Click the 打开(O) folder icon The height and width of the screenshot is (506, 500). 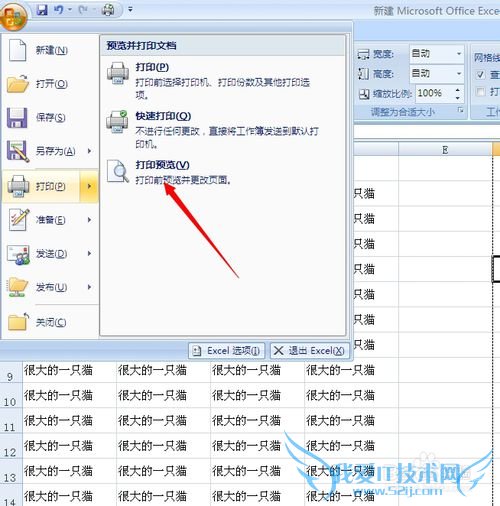point(18,83)
